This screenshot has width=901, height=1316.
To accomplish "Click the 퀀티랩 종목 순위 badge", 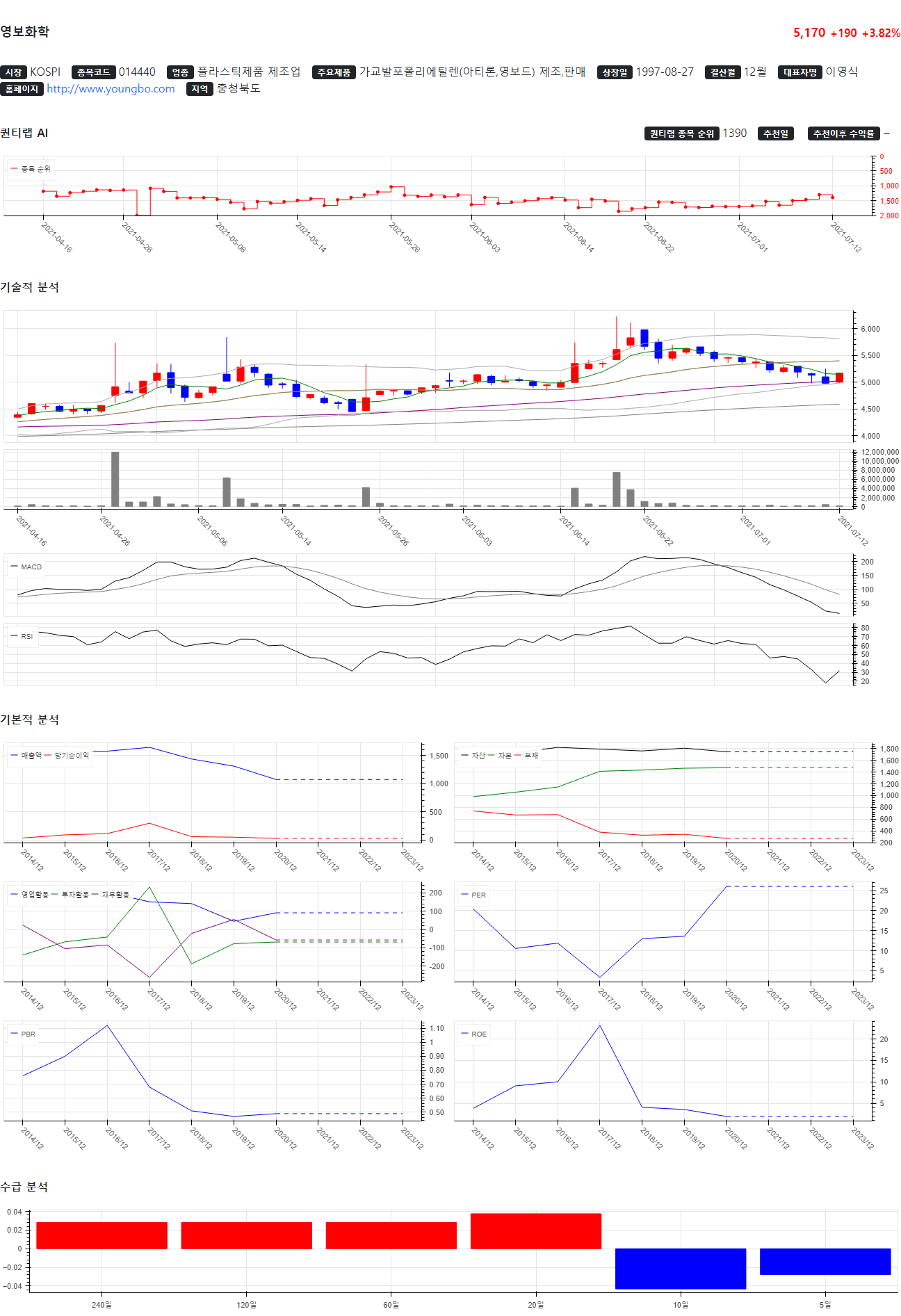I will point(682,133).
